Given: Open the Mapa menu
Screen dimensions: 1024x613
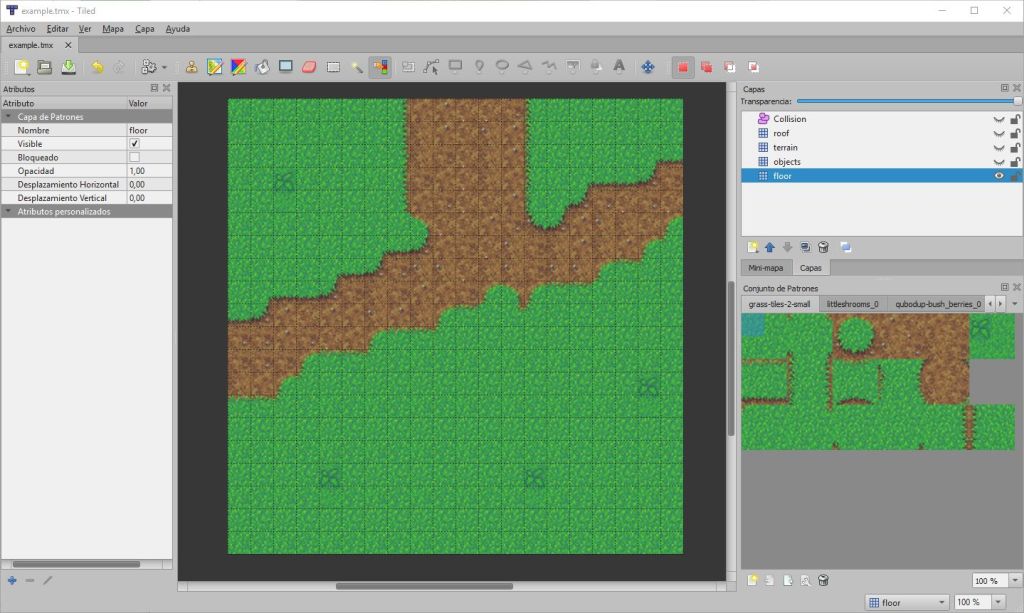Looking at the screenshot, I should click(x=112, y=29).
